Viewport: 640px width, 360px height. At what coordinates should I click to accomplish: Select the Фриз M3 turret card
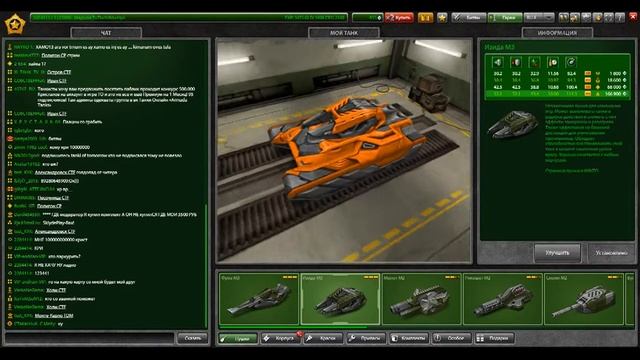click(x=259, y=299)
